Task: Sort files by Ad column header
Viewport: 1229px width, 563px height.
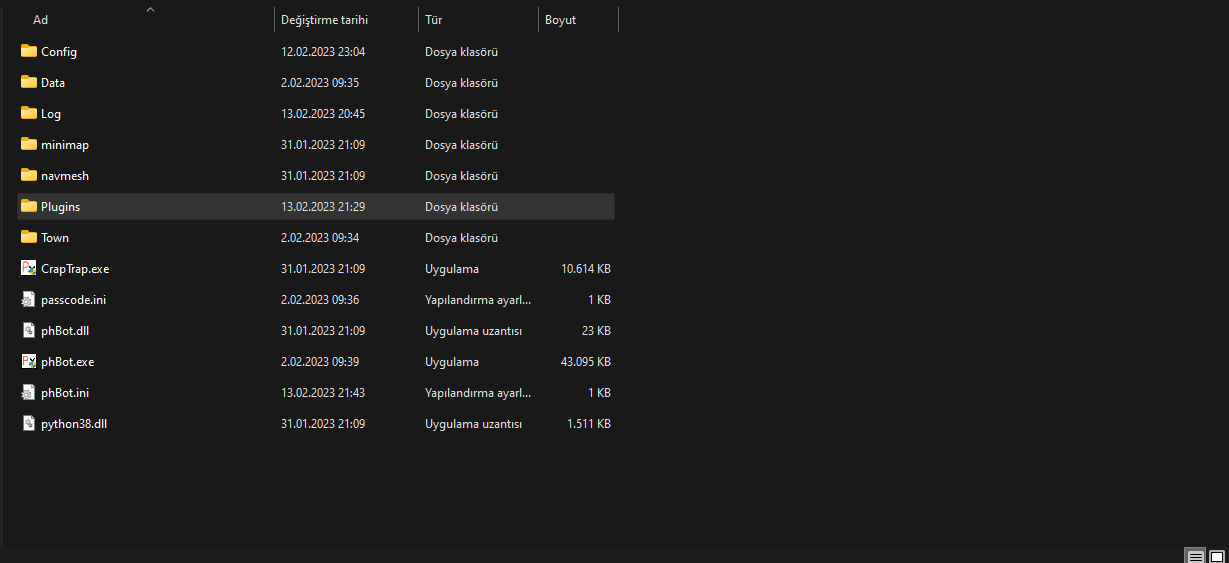Action: coord(40,20)
